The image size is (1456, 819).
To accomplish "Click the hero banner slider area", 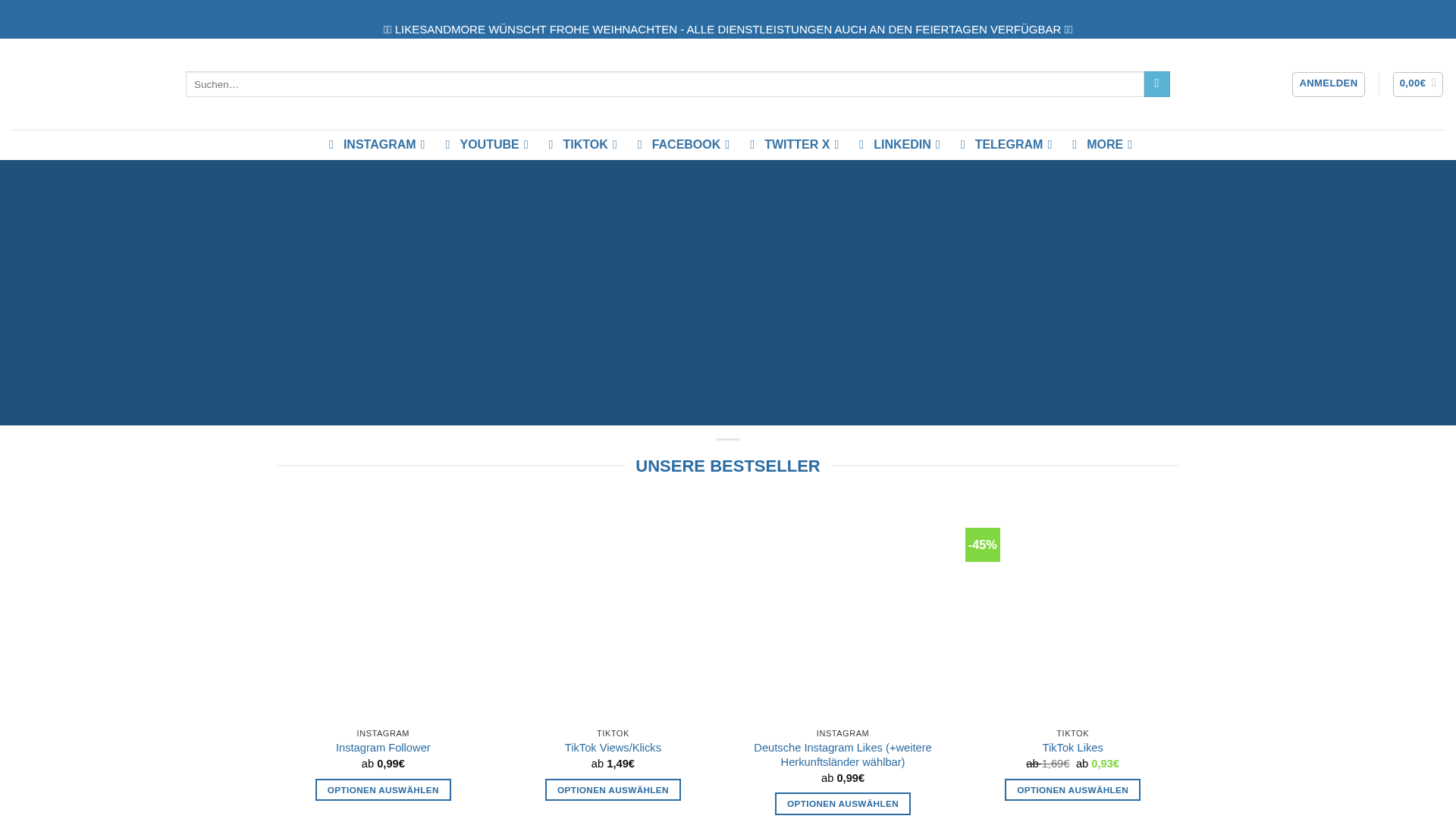I will coord(728,293).
